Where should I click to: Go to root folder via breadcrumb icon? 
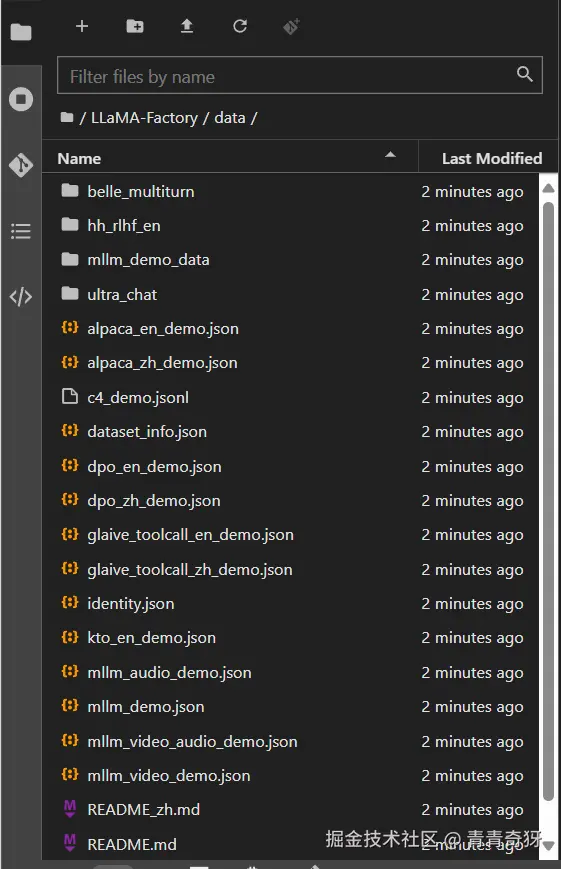point(67,117)
